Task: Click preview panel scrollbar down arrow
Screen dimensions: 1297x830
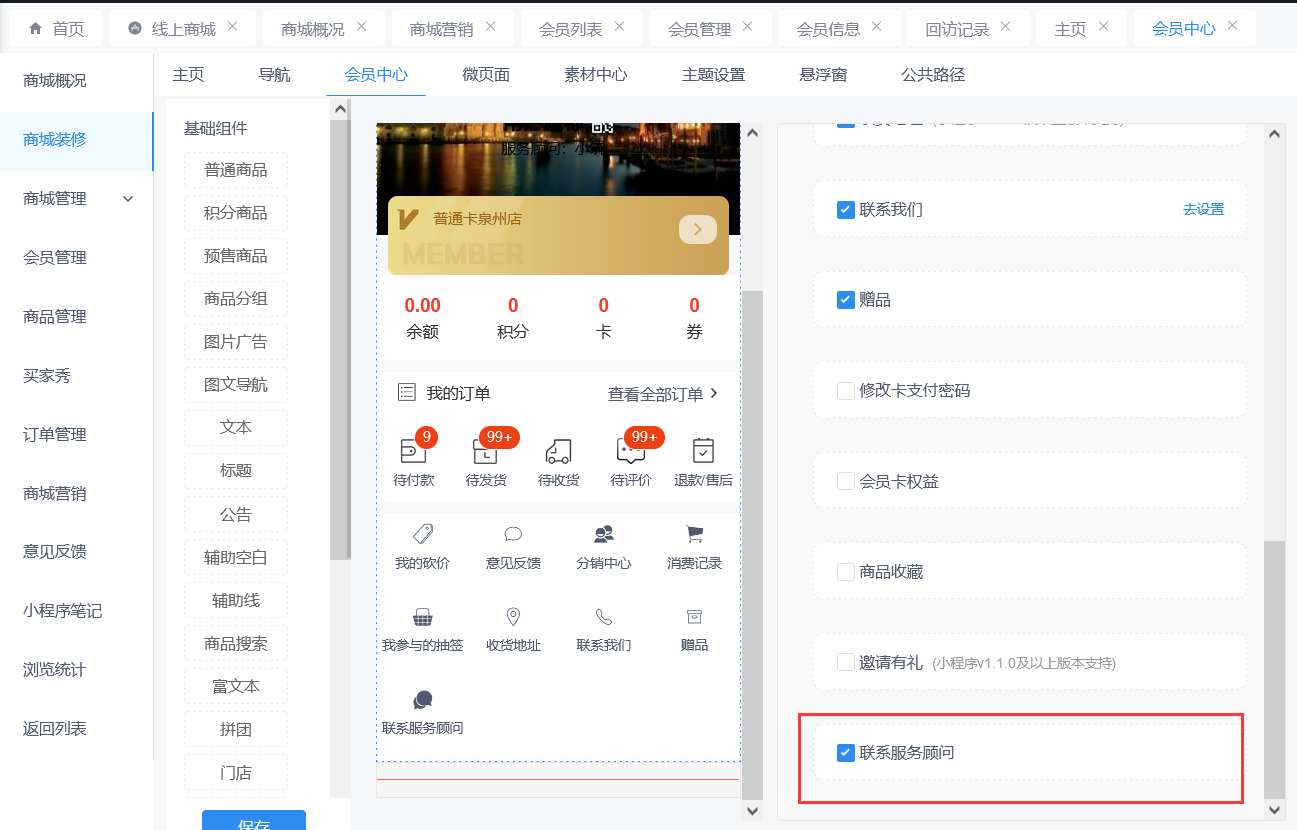Action: point(753,811)
